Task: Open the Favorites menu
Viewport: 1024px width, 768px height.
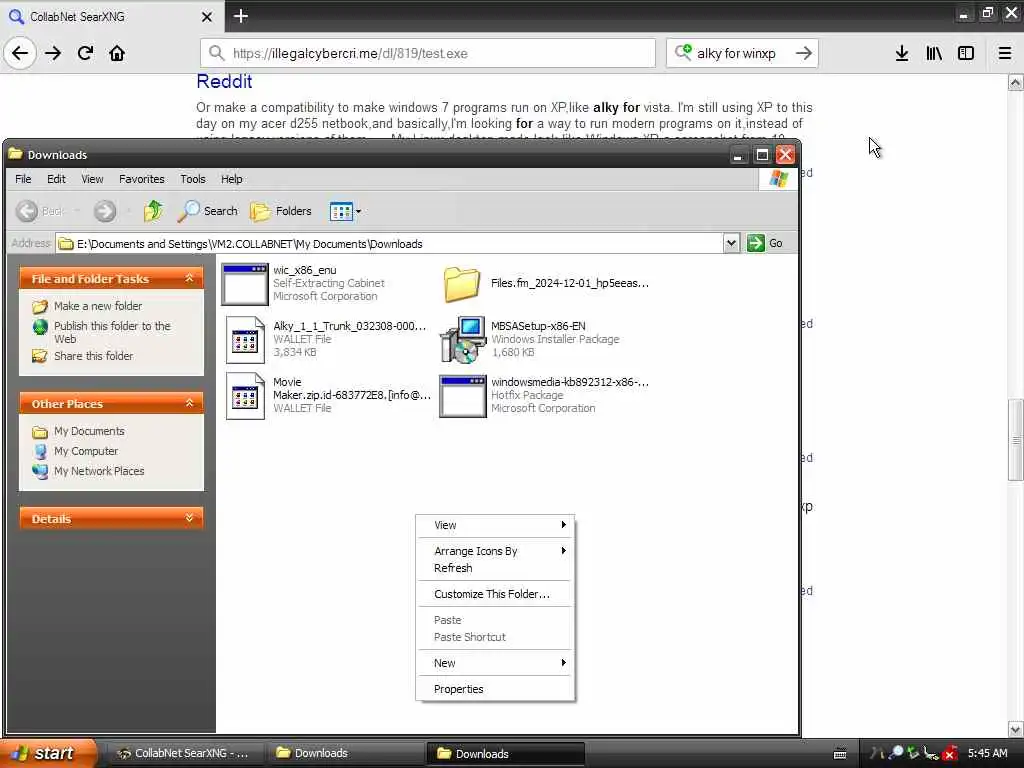Action: (142, 179)
